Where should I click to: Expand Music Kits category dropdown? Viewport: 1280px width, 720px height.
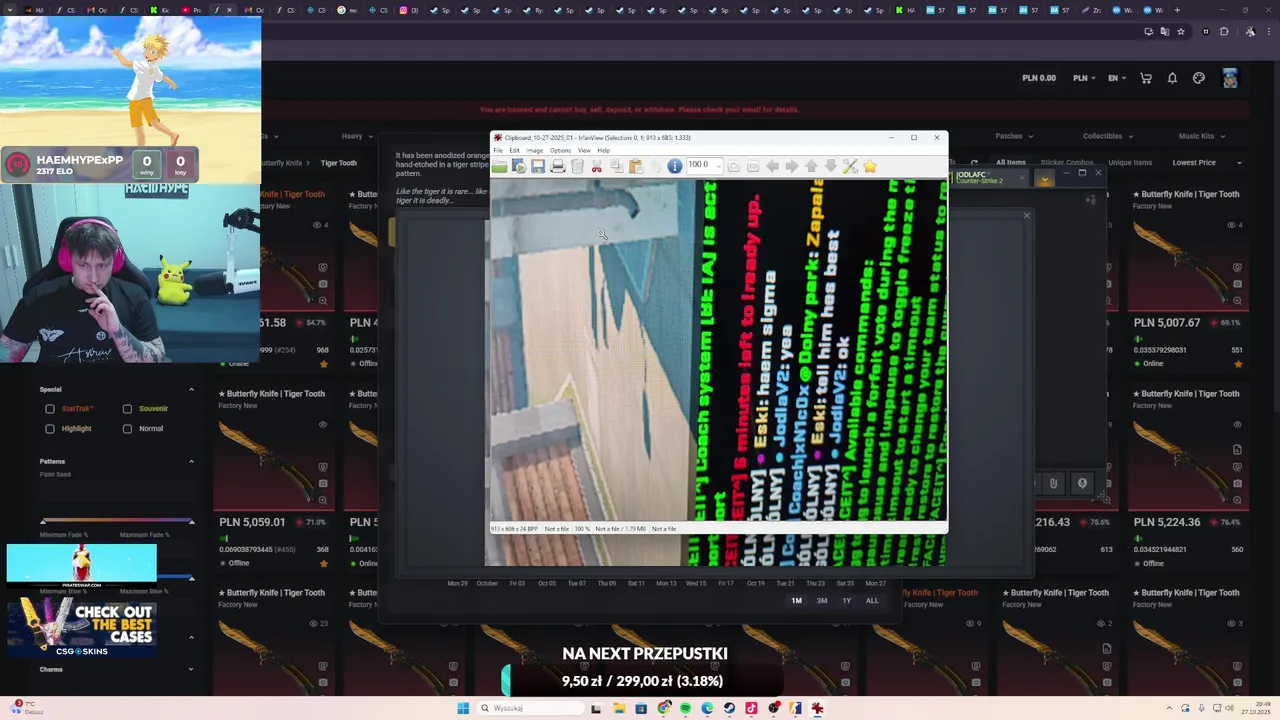point(1201,136)
